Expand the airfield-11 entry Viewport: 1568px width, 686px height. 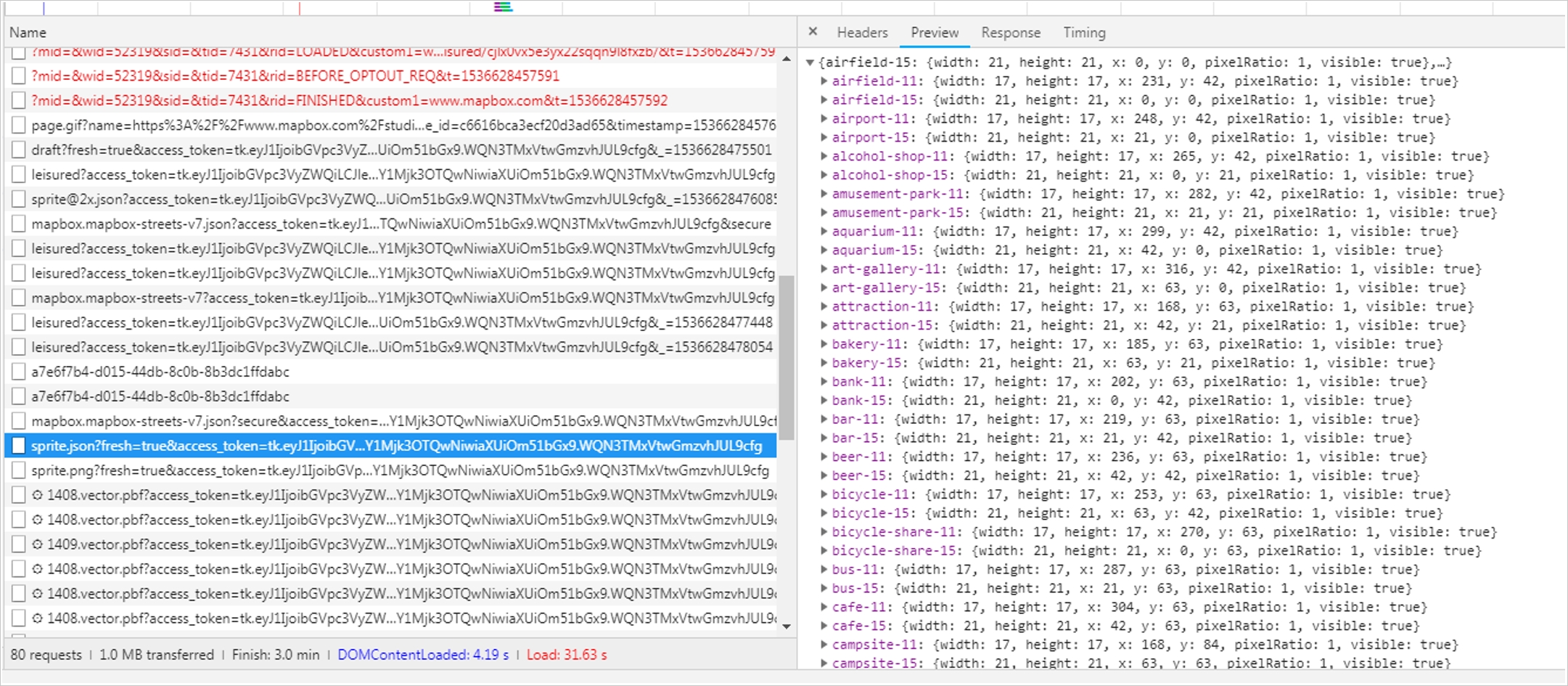pyautogui.click(x=824, y=81)
